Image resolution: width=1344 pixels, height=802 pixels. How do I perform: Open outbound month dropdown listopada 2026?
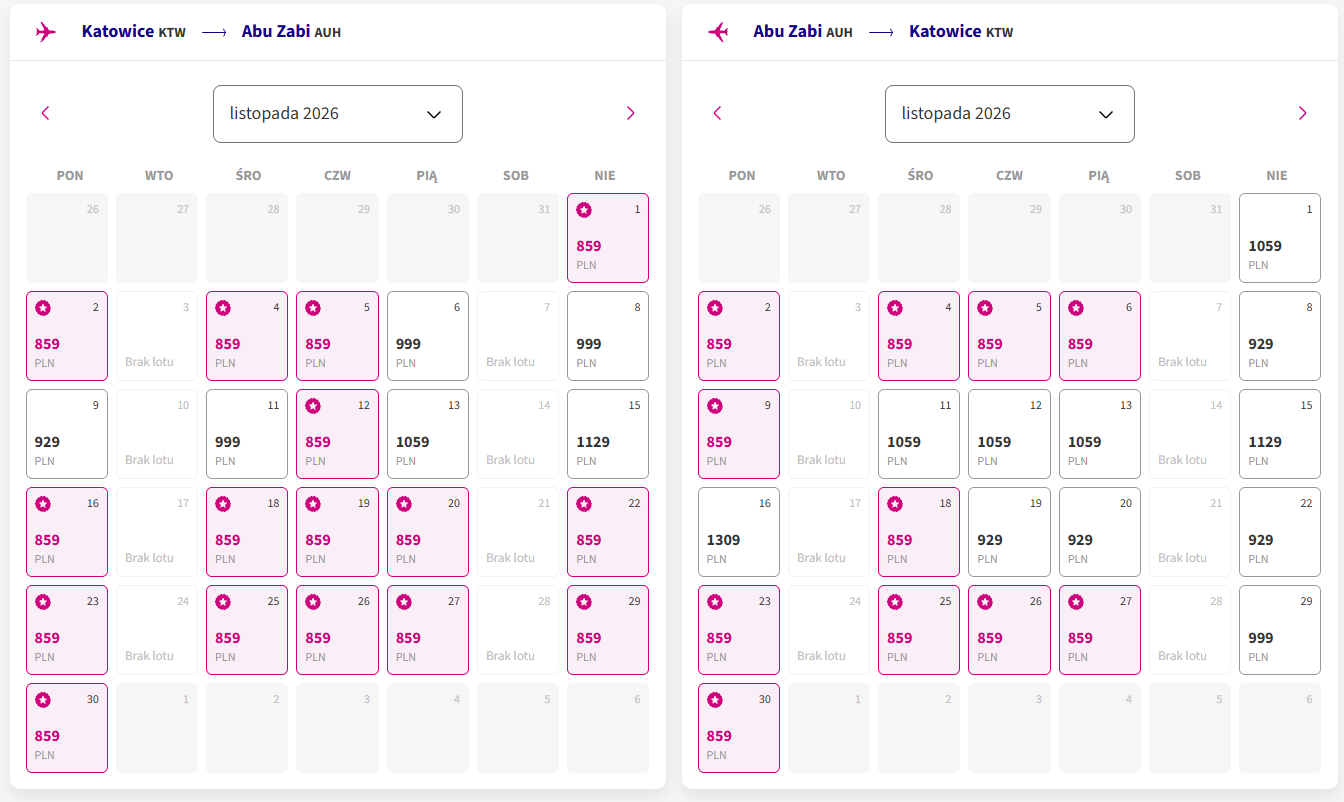(338, 114)
